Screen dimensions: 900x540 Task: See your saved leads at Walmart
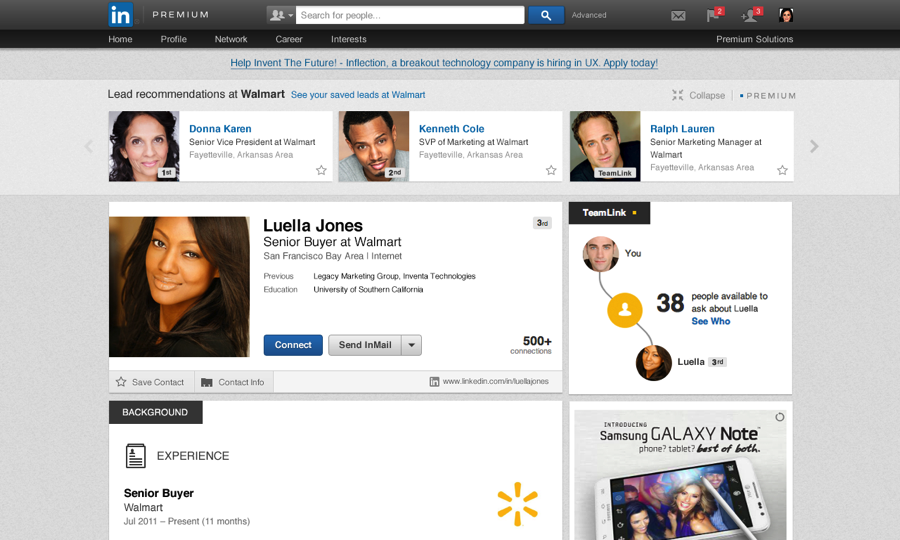click(x=358, y=95)
